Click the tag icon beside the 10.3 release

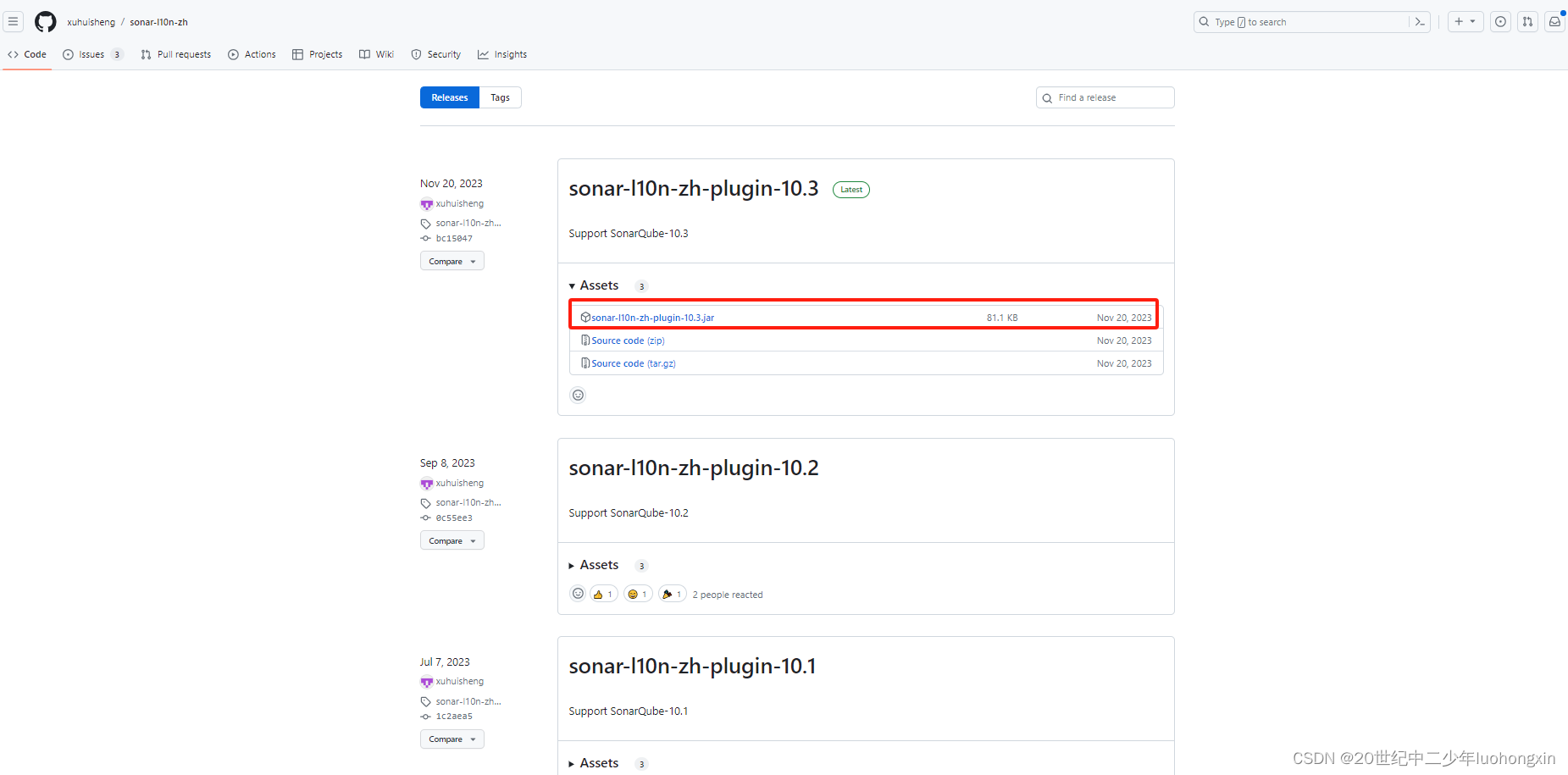coord(426,223)
